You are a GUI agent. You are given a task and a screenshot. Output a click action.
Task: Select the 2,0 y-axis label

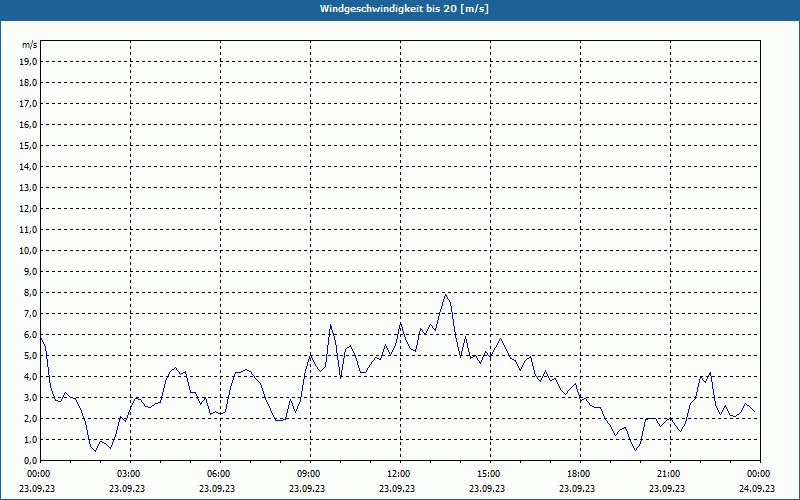[30, 419]
